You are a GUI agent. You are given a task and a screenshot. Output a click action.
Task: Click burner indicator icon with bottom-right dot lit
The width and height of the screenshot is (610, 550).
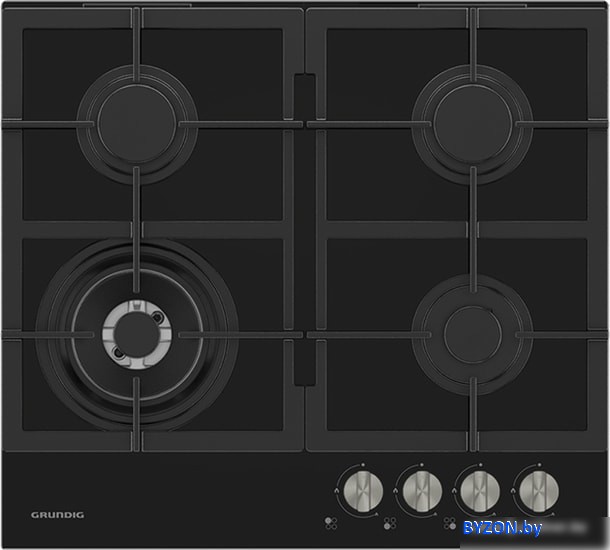tap(450, 523)
